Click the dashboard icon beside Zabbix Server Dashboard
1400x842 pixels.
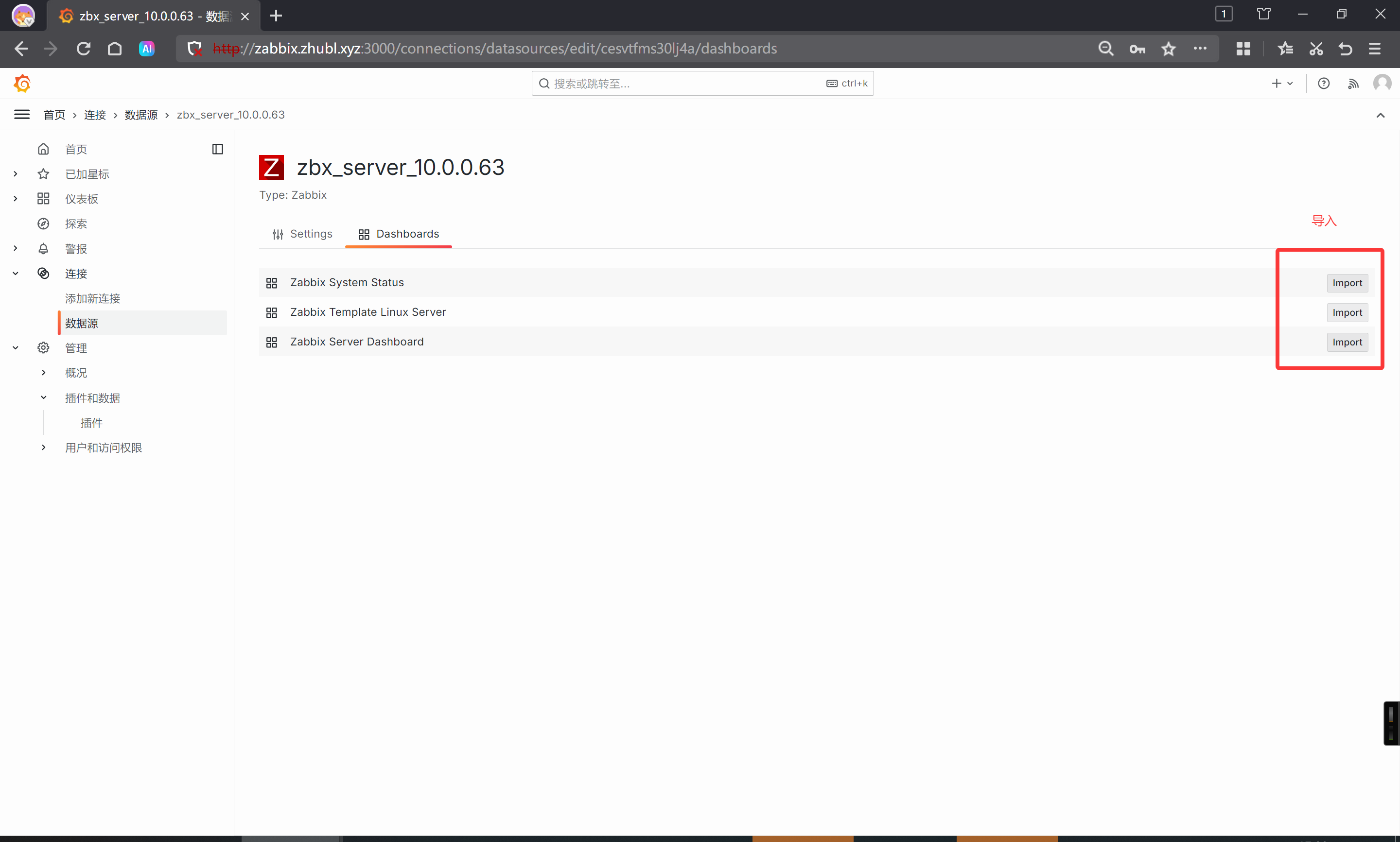coord(271,342)
